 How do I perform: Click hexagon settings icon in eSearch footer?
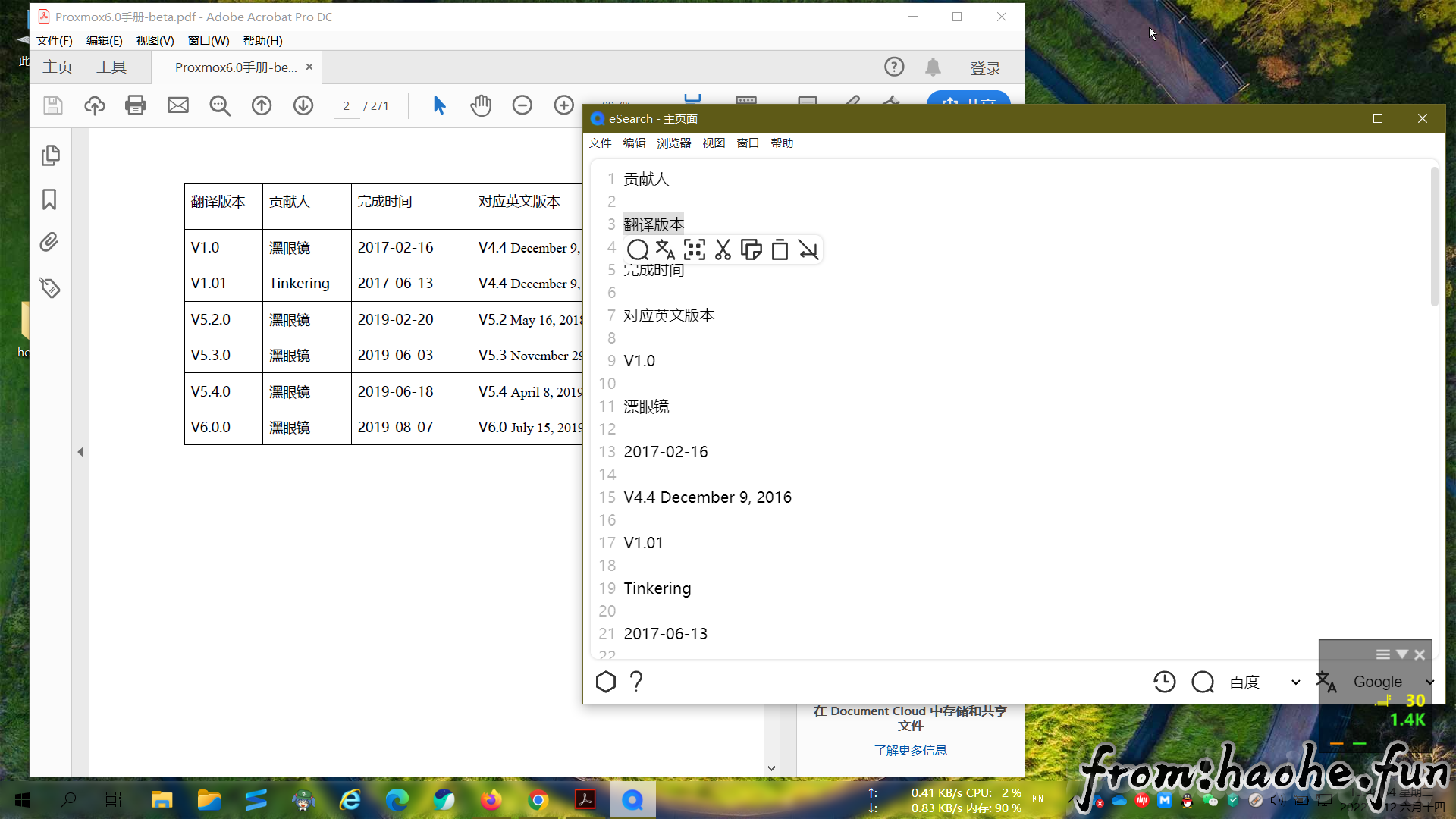tap(605, 682)
